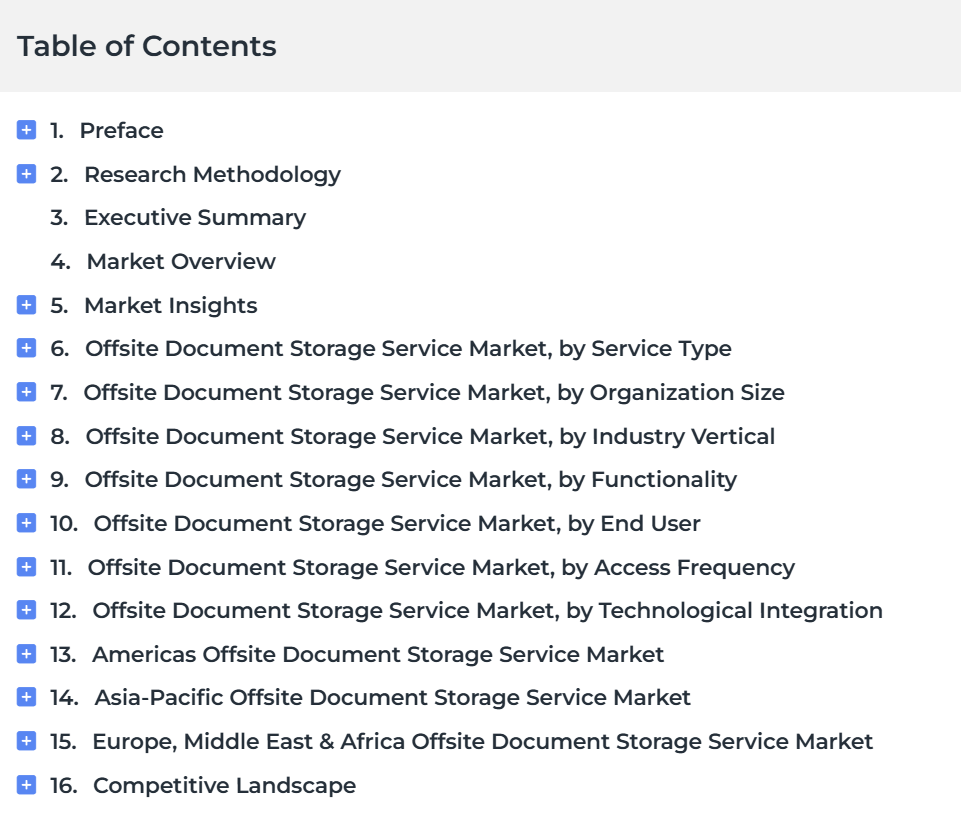The width and height of the screenshot is (961, 828).
Task: Select Americas Offsite Document Storage Service Market text
Action: (378, 655)
